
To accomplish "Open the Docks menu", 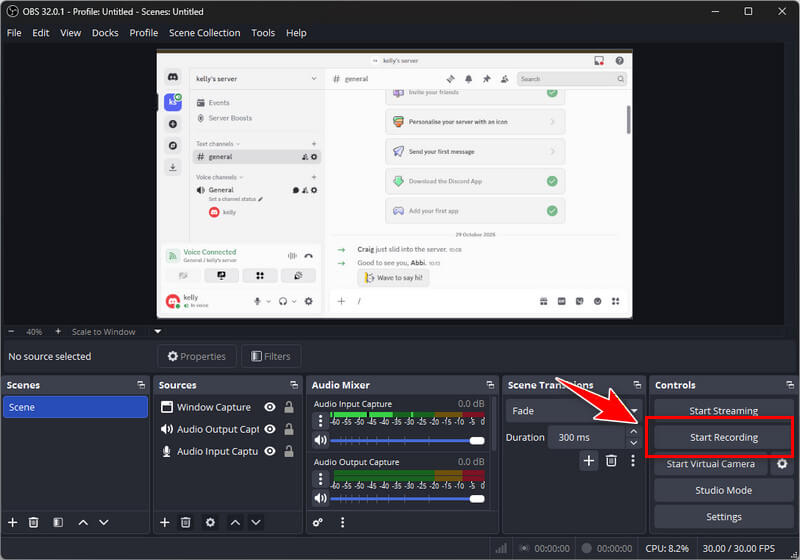I will pyautogui.click(x=105, y=33).
